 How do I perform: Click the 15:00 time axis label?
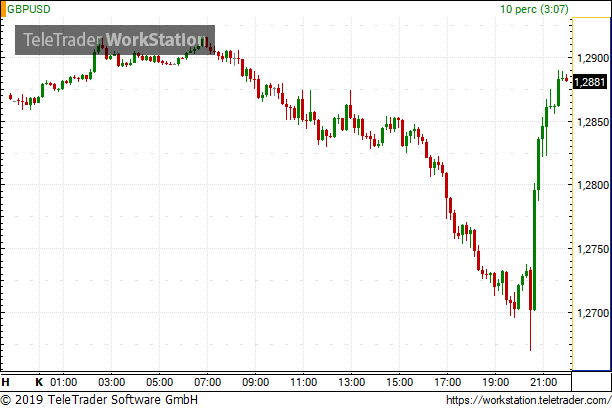pyautogui.click(x=399, y=382)
